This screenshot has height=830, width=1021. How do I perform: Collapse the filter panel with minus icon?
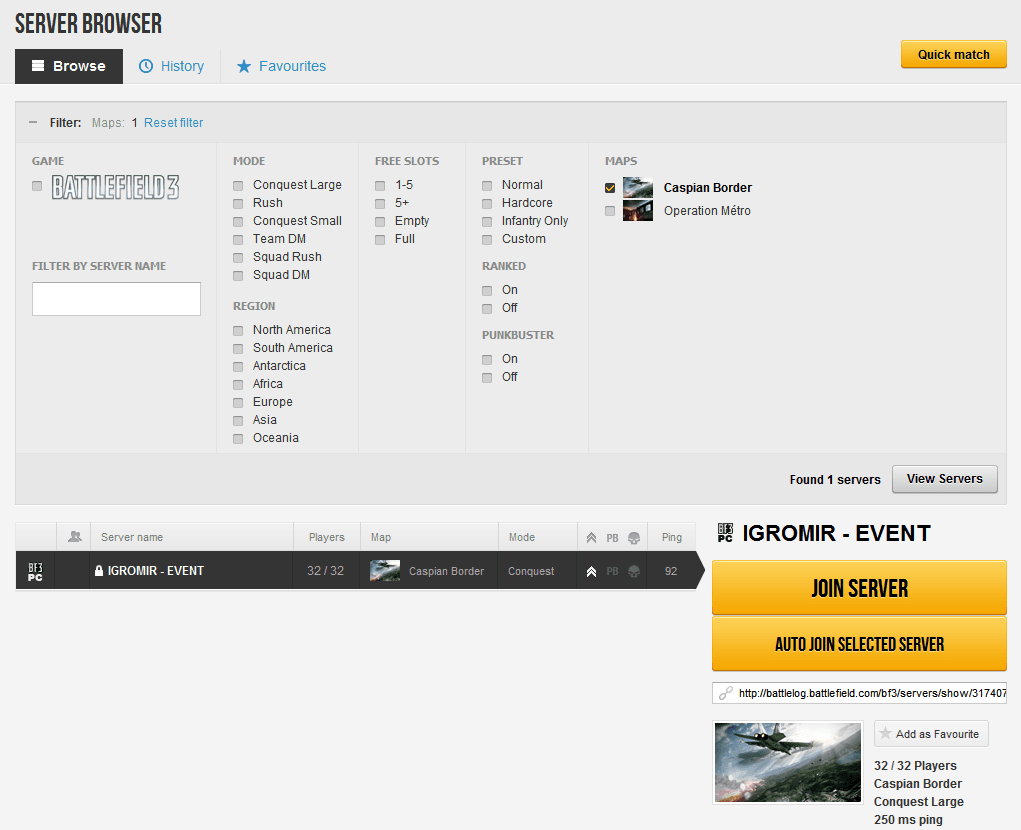tap(33, 122)
